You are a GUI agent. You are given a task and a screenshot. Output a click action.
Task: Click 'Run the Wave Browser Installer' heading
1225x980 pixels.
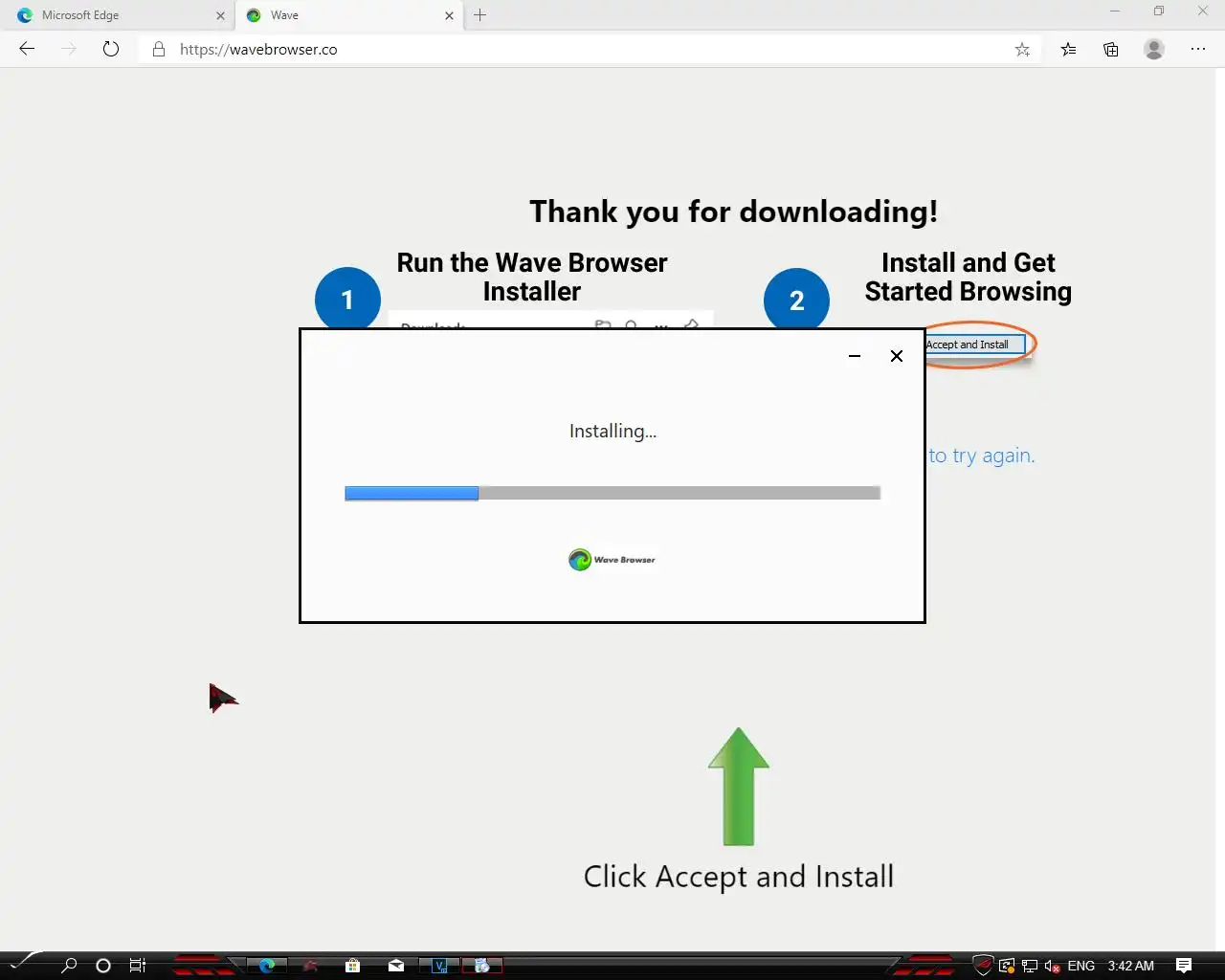click(x=532, y=277)
